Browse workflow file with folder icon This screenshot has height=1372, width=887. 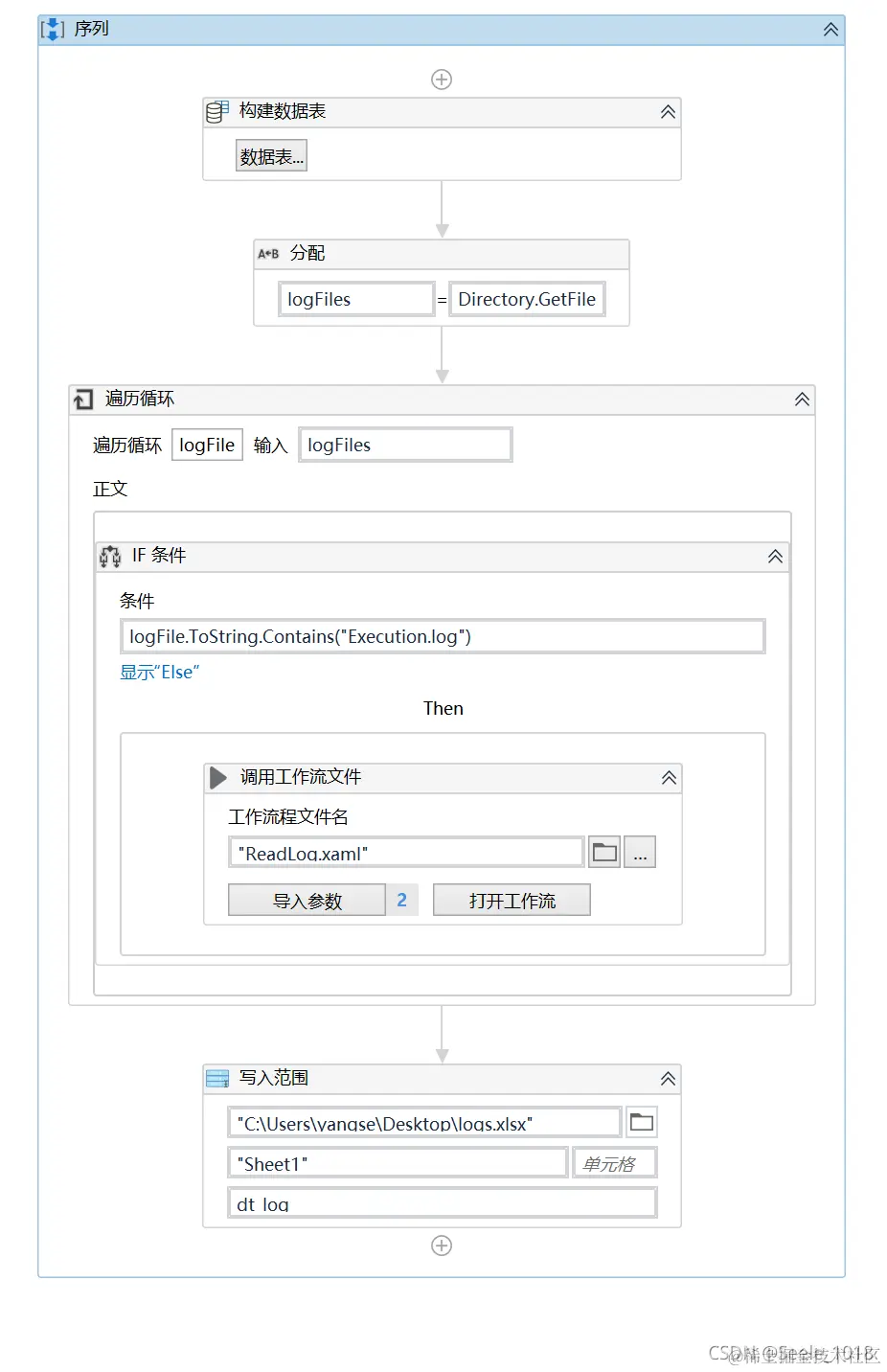605,852
